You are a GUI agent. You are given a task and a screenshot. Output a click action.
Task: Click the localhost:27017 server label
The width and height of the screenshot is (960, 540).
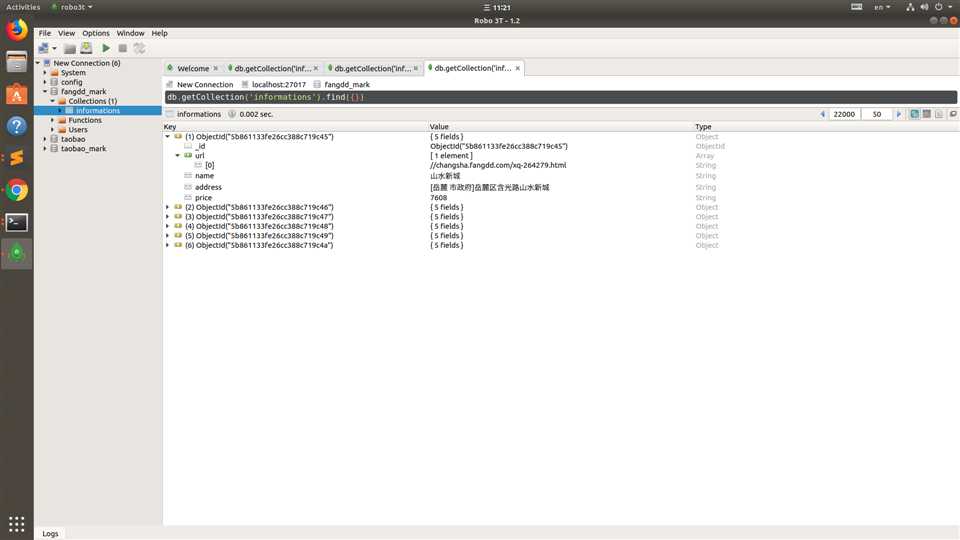[x=279, y=84]
